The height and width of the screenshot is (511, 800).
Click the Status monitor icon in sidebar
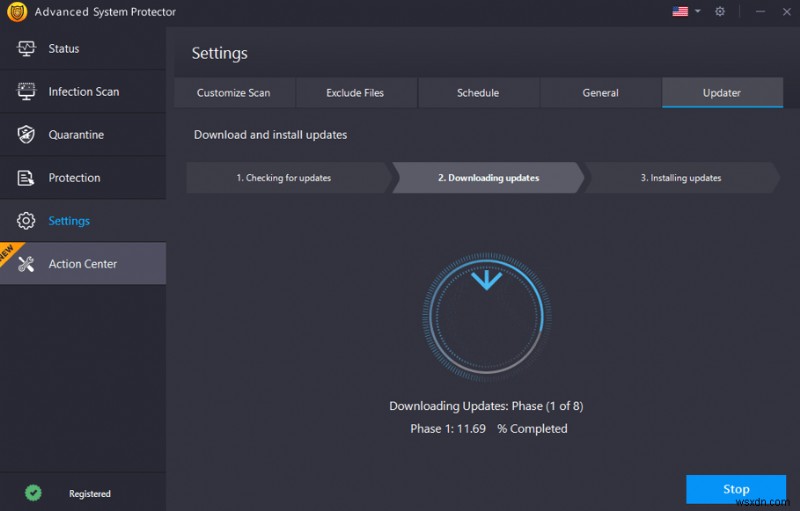pos(26,48)
